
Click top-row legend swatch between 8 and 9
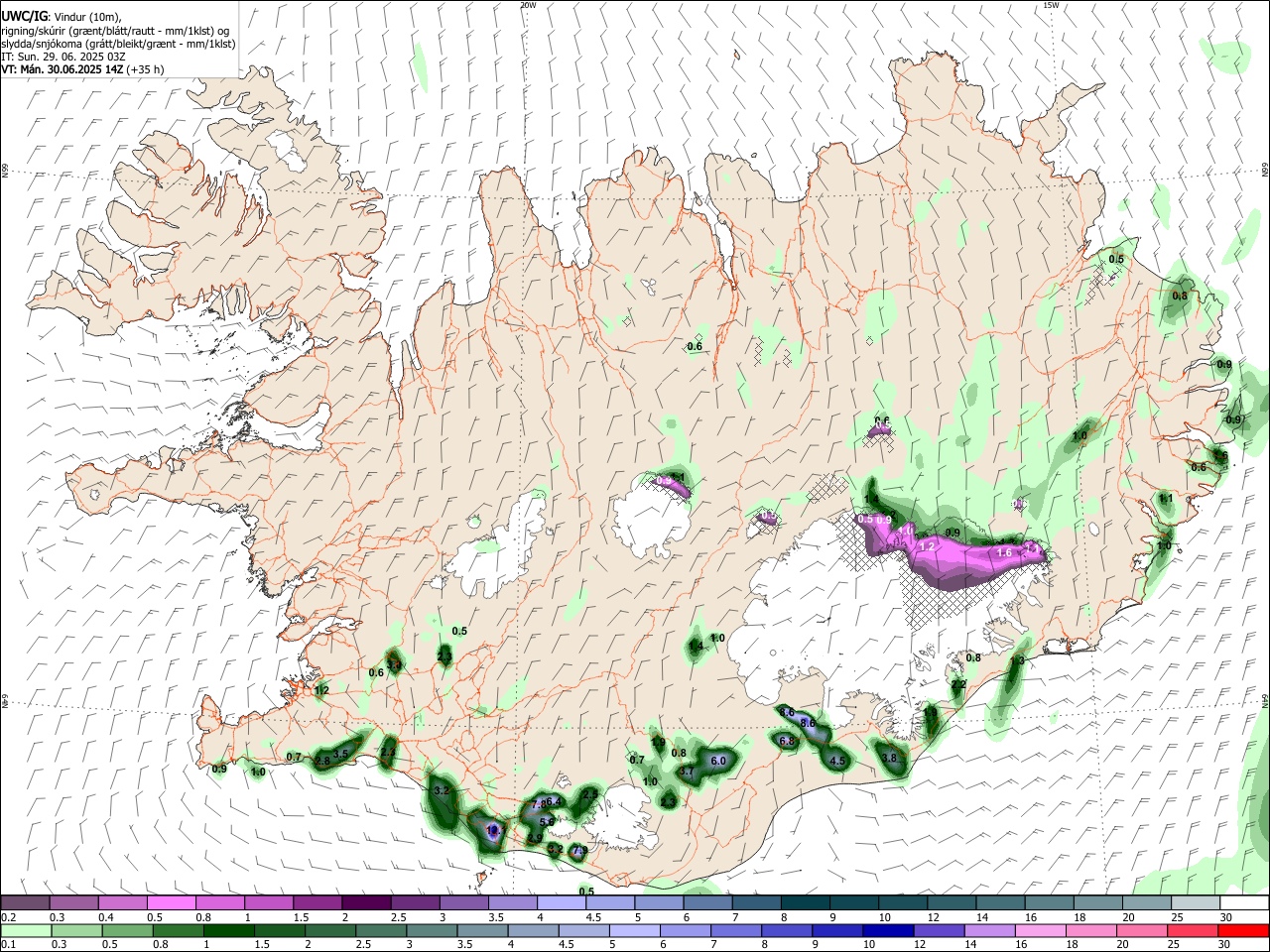(804, 902)
